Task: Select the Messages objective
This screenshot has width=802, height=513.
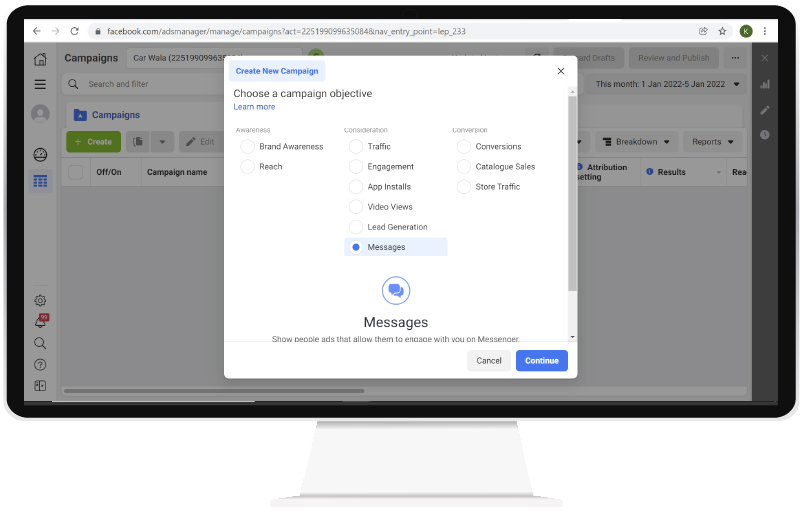Action: 396,247
